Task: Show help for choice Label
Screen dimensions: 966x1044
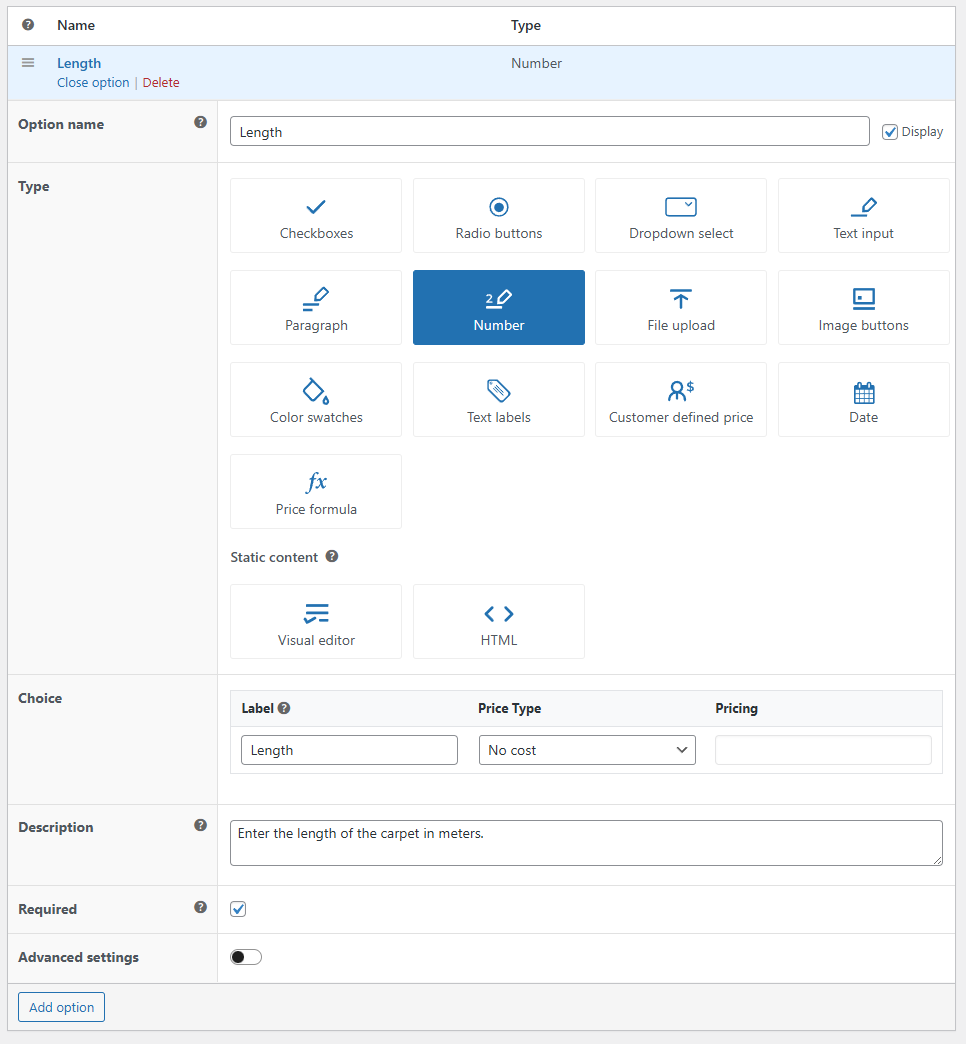Action: coord(284,708)
